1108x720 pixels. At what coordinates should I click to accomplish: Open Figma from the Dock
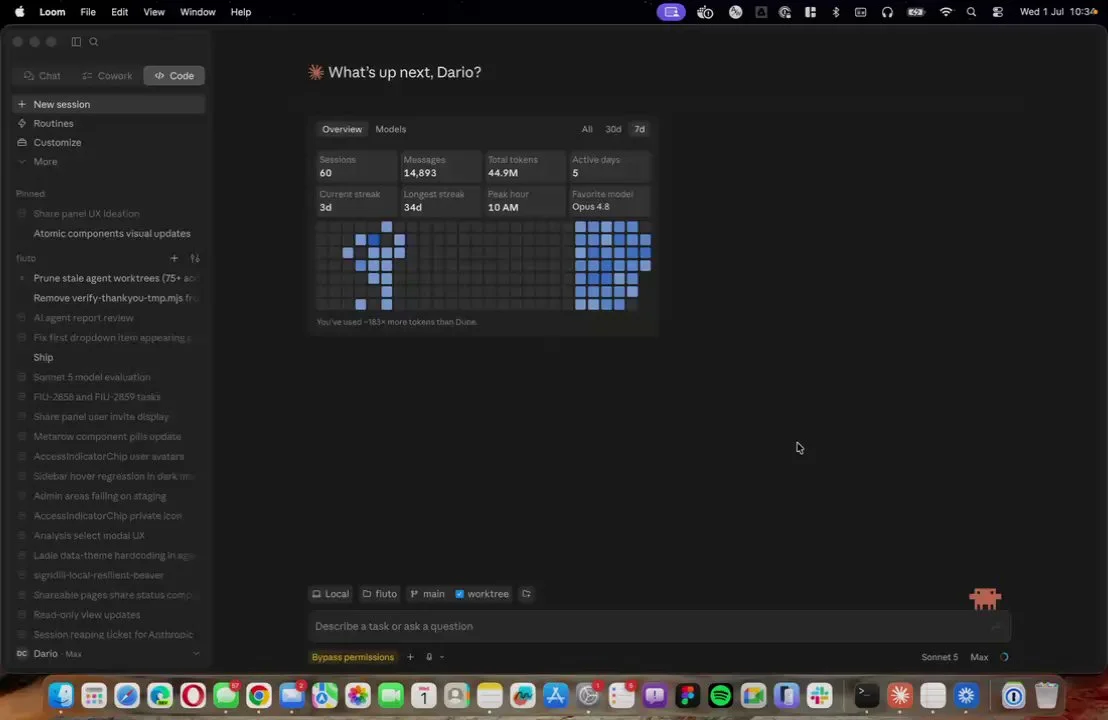[687, 696]
